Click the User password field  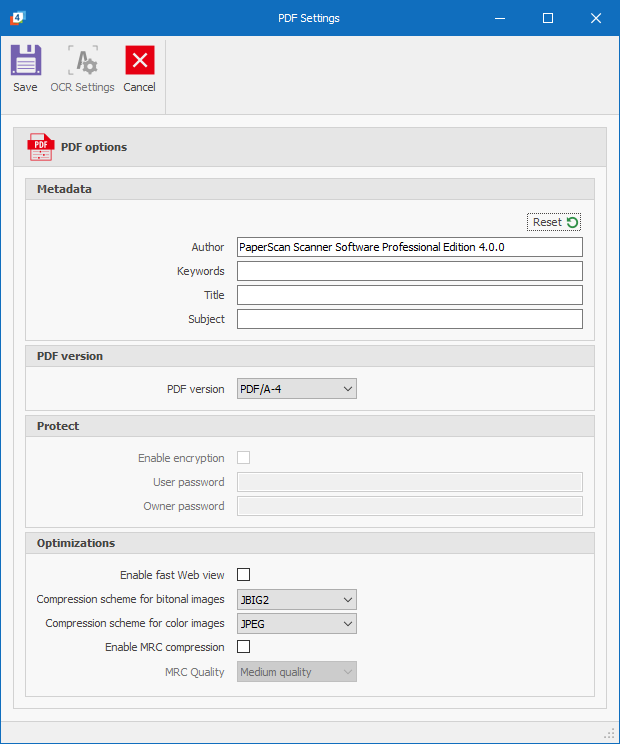410,482
